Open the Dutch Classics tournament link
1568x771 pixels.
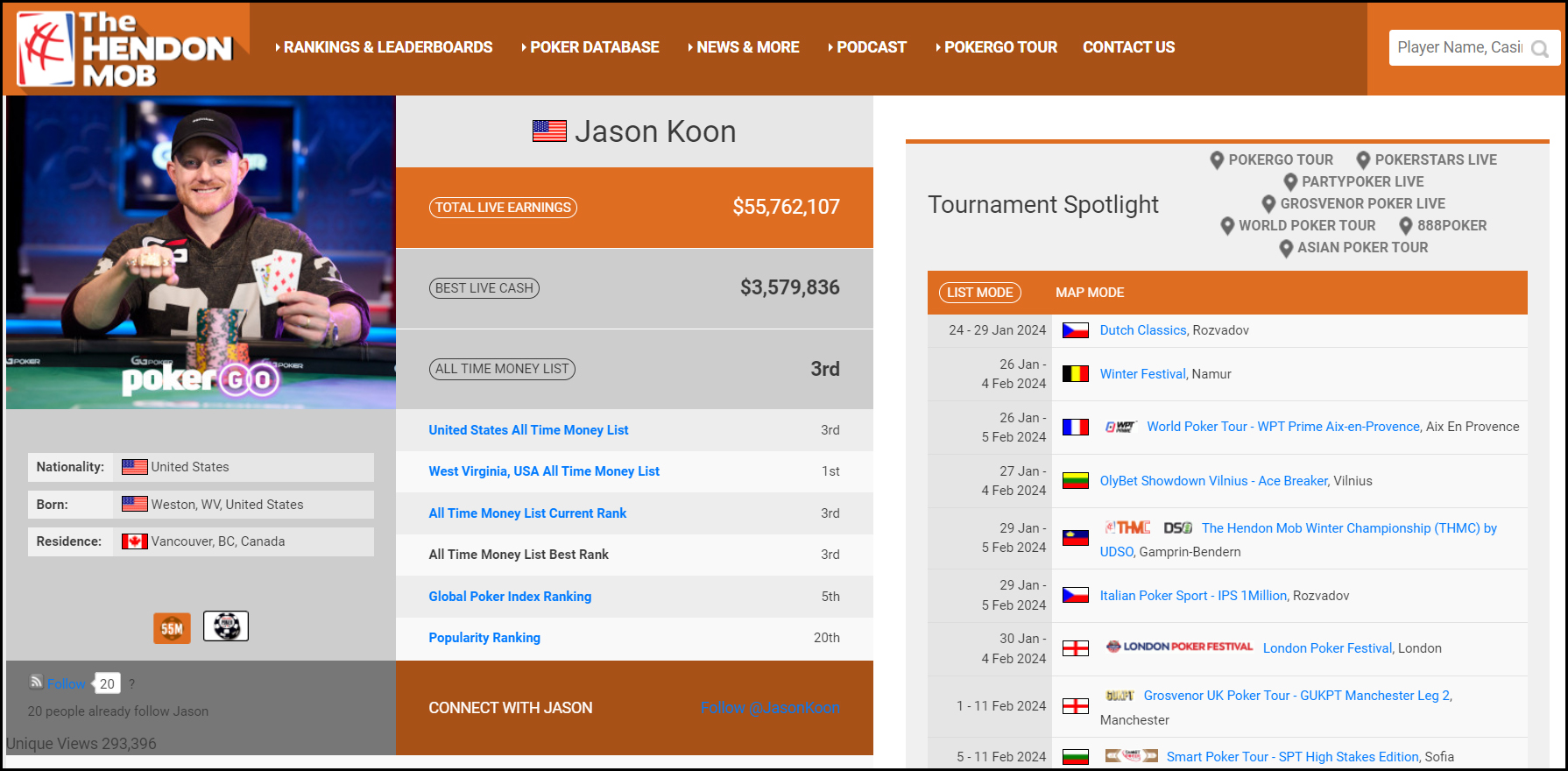click(x=1142, y=330)
